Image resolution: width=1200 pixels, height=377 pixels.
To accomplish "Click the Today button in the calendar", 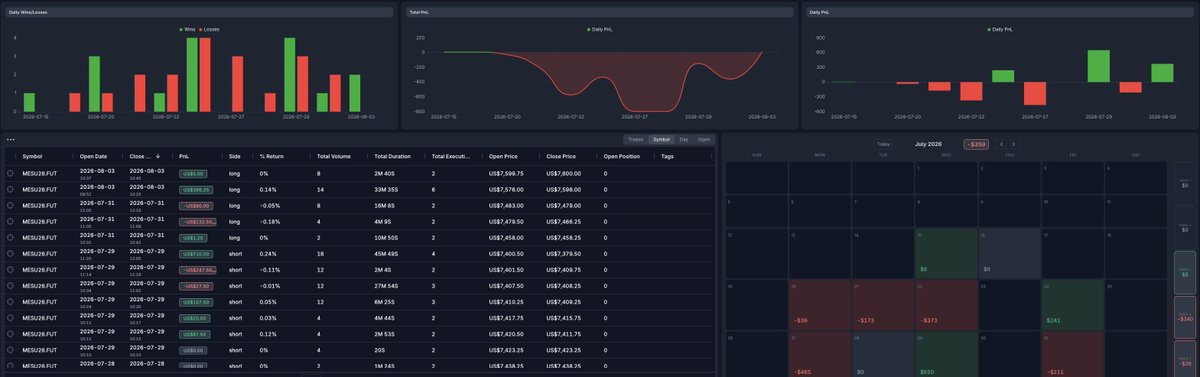I will click(884, 144).
